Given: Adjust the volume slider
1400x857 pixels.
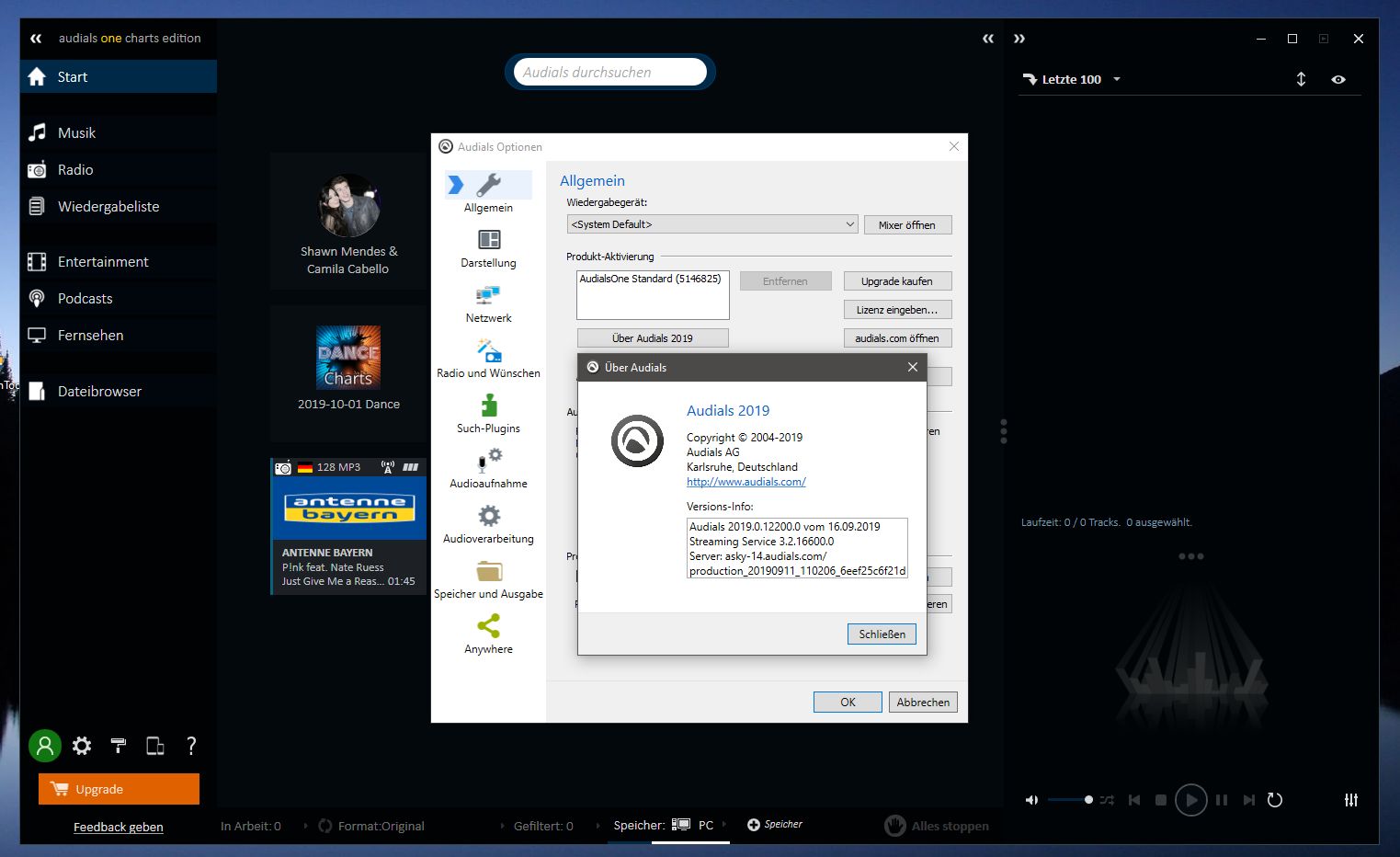Looking at the screenshot, I should click(x=1070, y=800).
